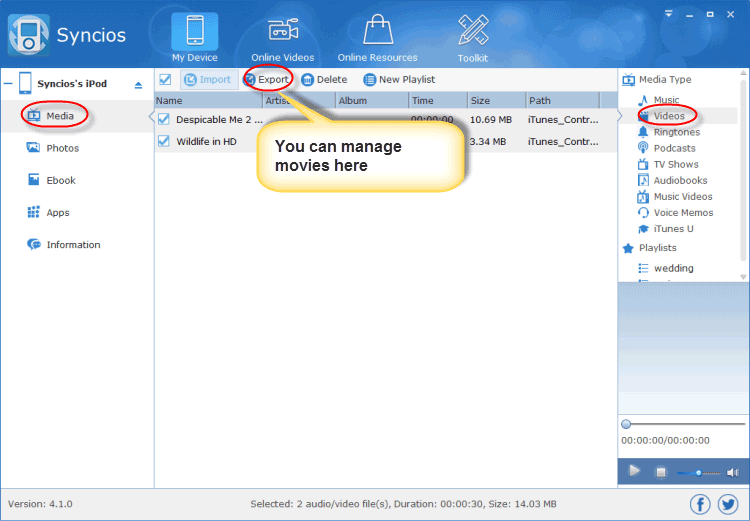Open Online Resources tab
This screenshot has width=750, height=521.
(x=377, y=38)
